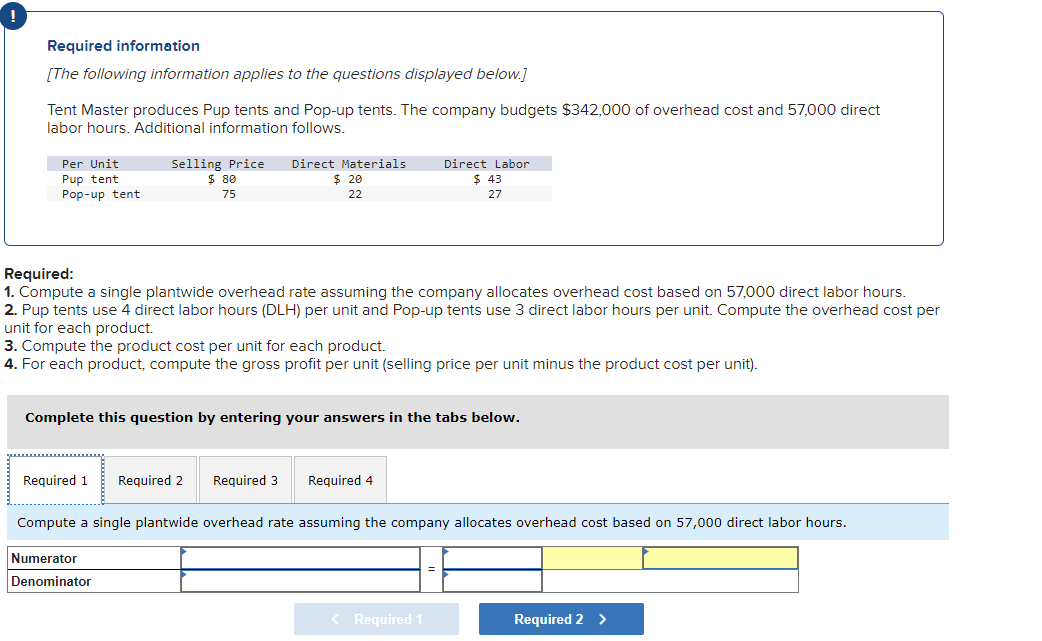Open the dropdown triangle in the yellow result cell

pos(645,550)
